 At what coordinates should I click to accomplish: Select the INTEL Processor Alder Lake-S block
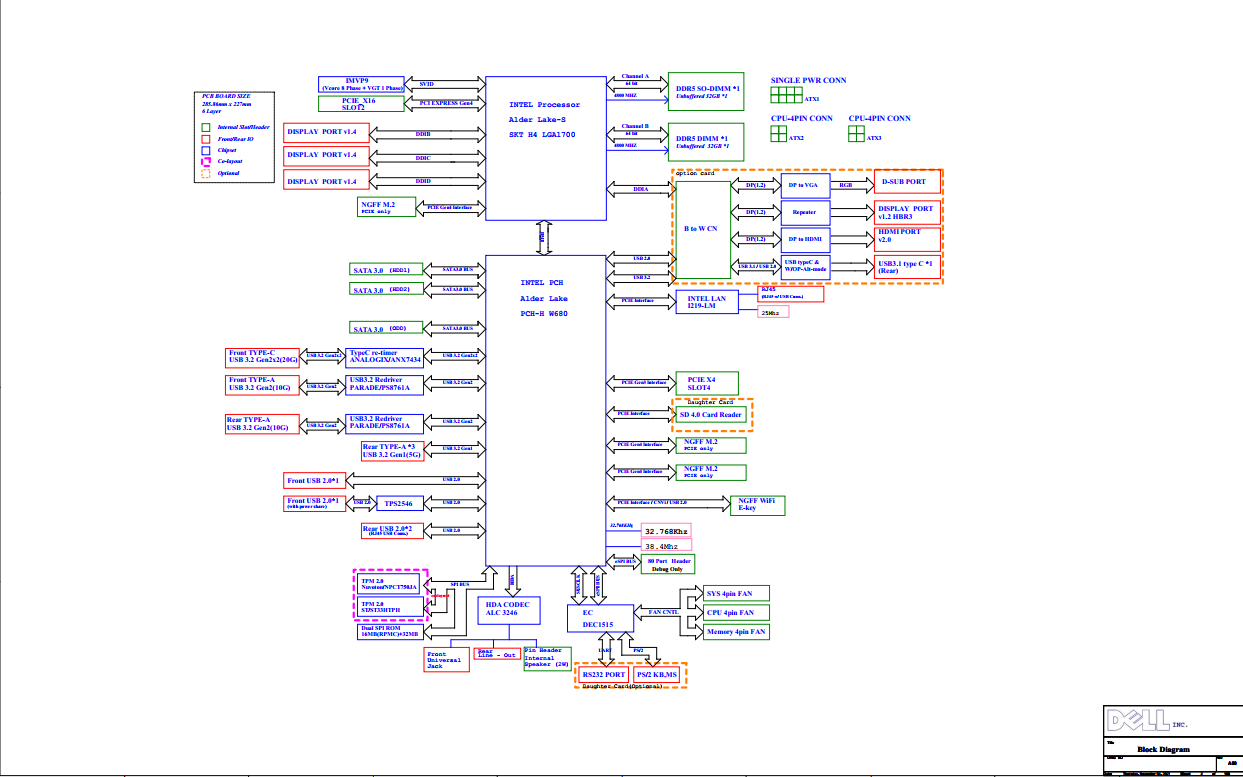tap(545, 147)
